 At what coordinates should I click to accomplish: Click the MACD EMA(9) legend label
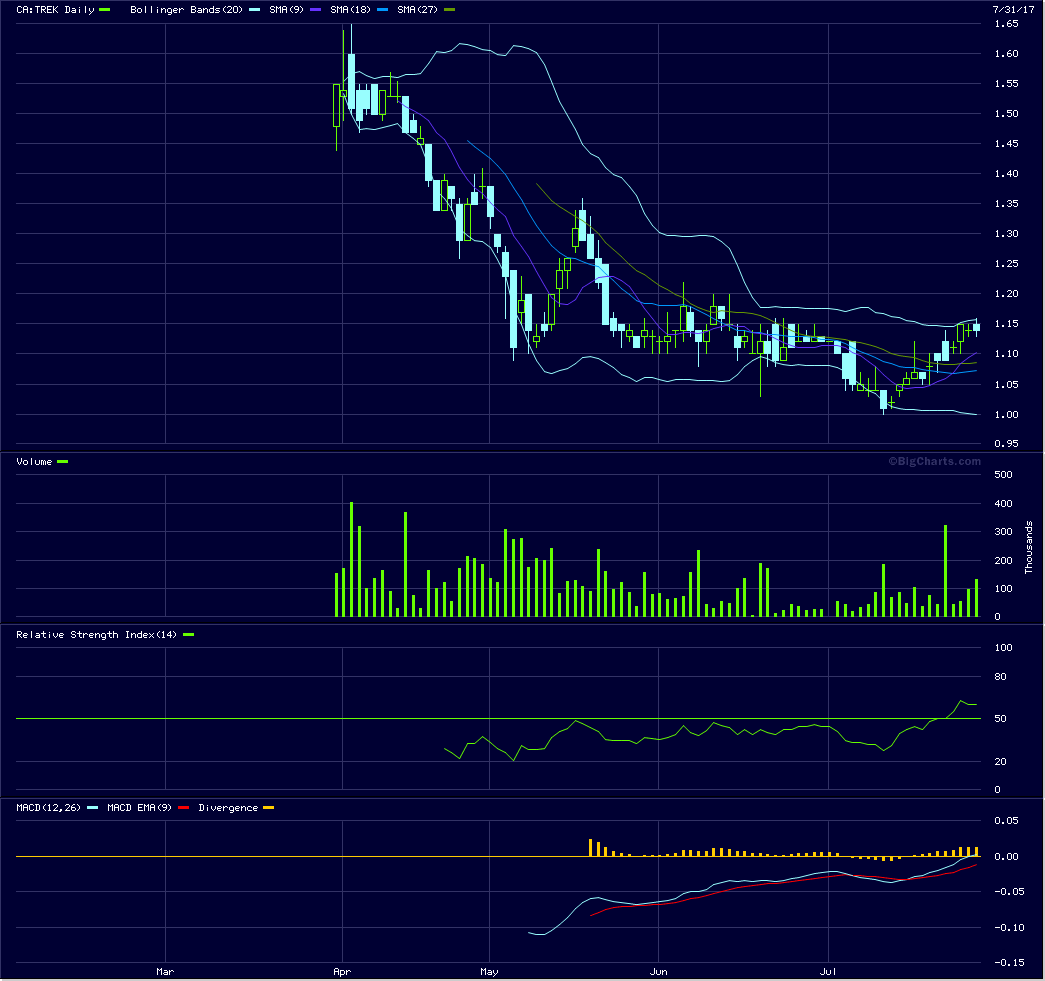pos(139,808)
